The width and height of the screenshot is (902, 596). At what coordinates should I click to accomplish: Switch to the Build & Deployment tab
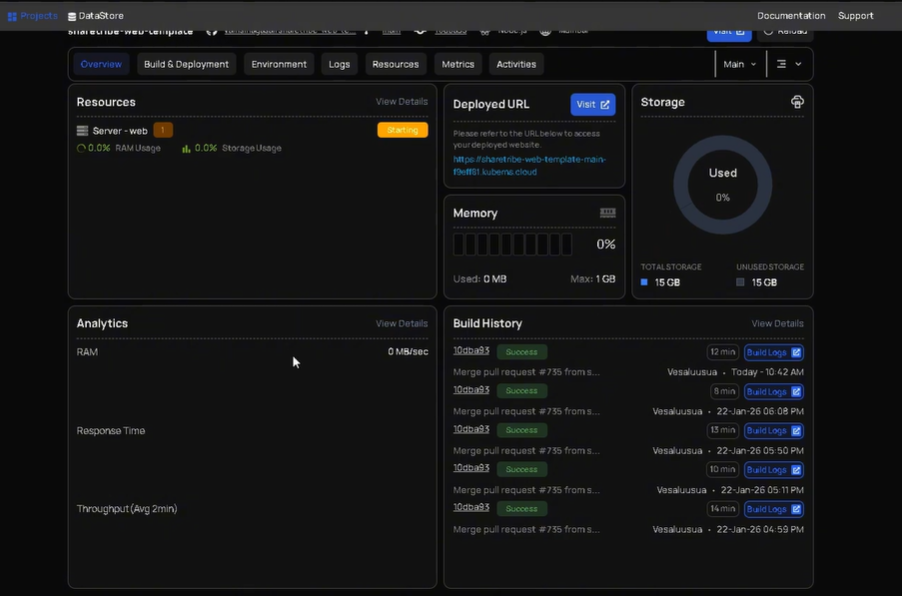(x=186, y=63)
